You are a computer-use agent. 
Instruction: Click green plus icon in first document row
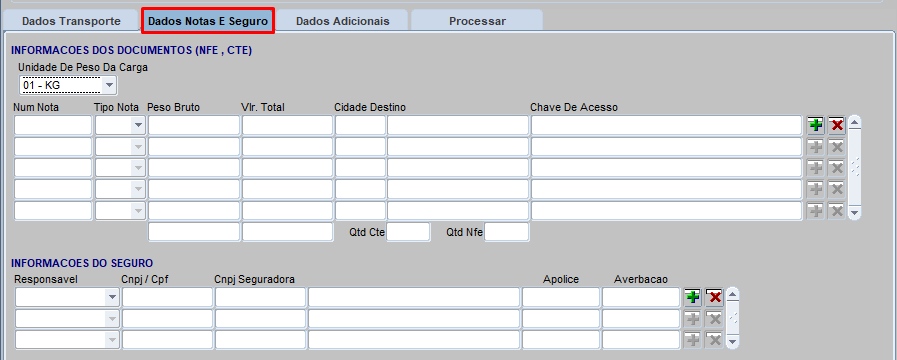(x=816, y=125)
